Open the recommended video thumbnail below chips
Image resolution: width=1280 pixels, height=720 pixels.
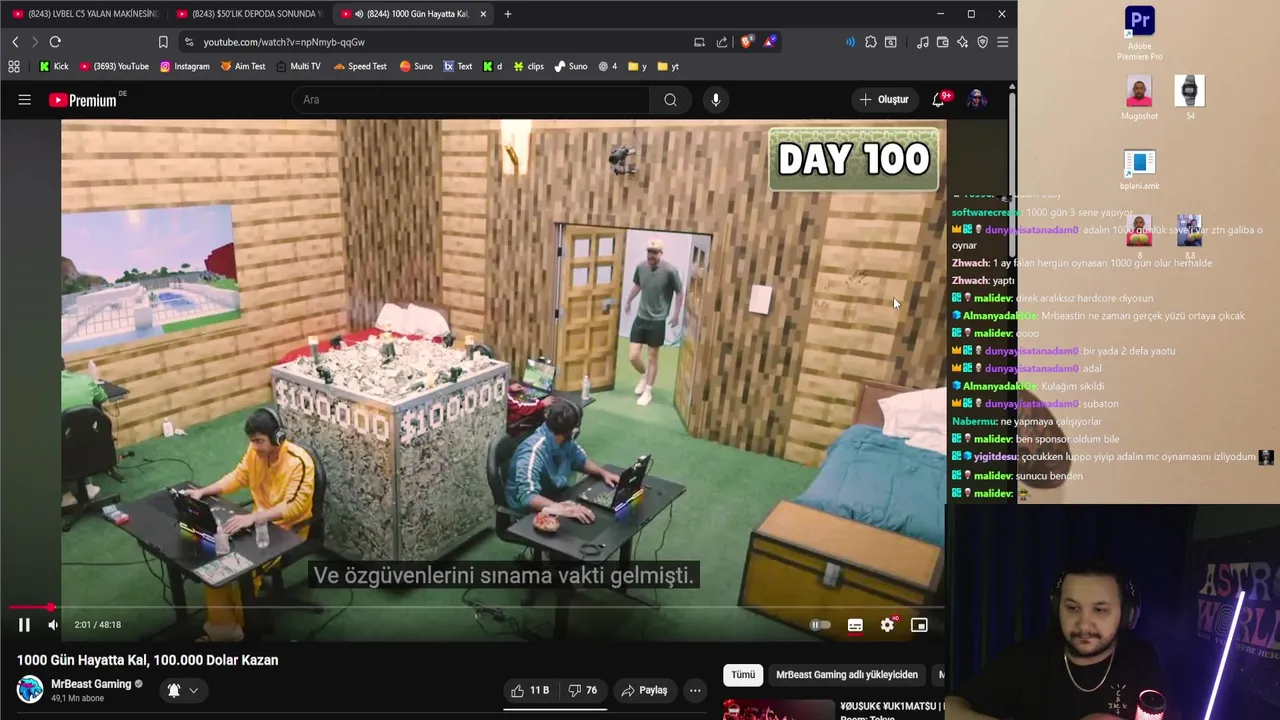click(778, 709)
